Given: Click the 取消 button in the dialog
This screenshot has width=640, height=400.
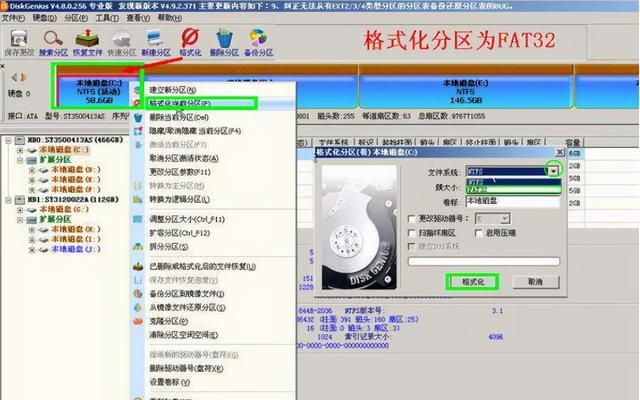Looking at the screenshot, I should [535, 282].
